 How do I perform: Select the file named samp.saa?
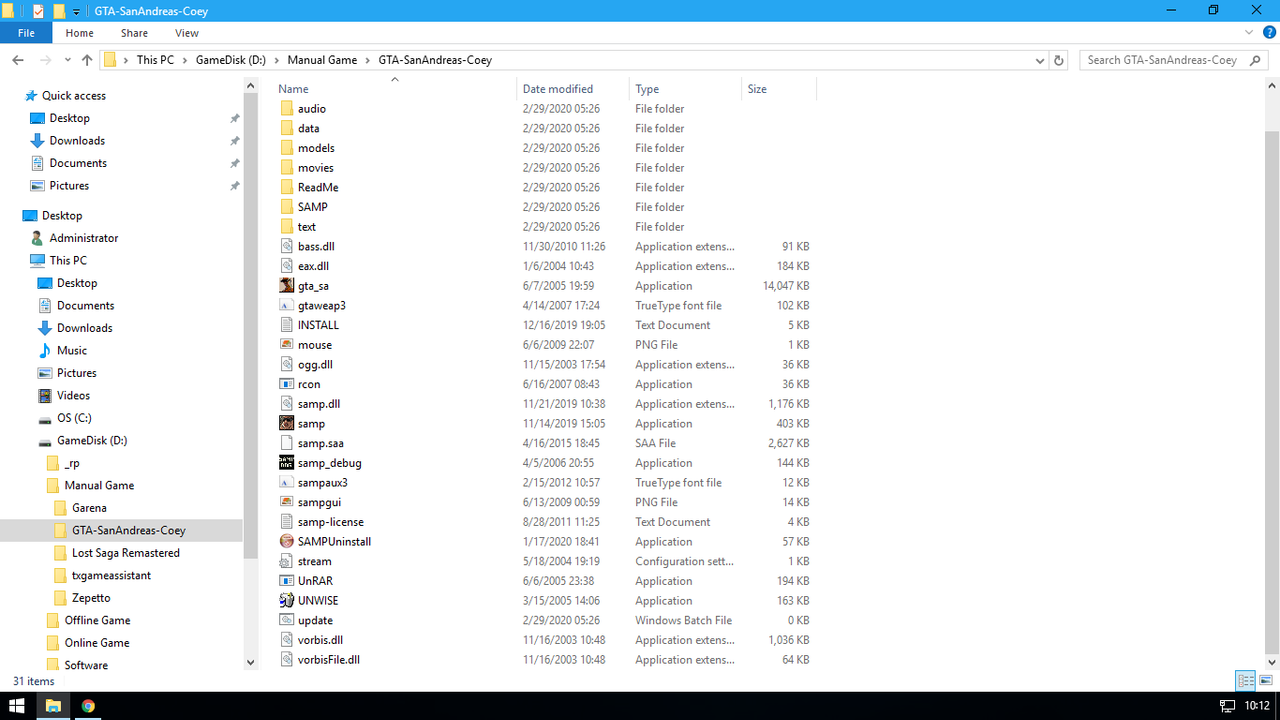click(x=321, y=443)
